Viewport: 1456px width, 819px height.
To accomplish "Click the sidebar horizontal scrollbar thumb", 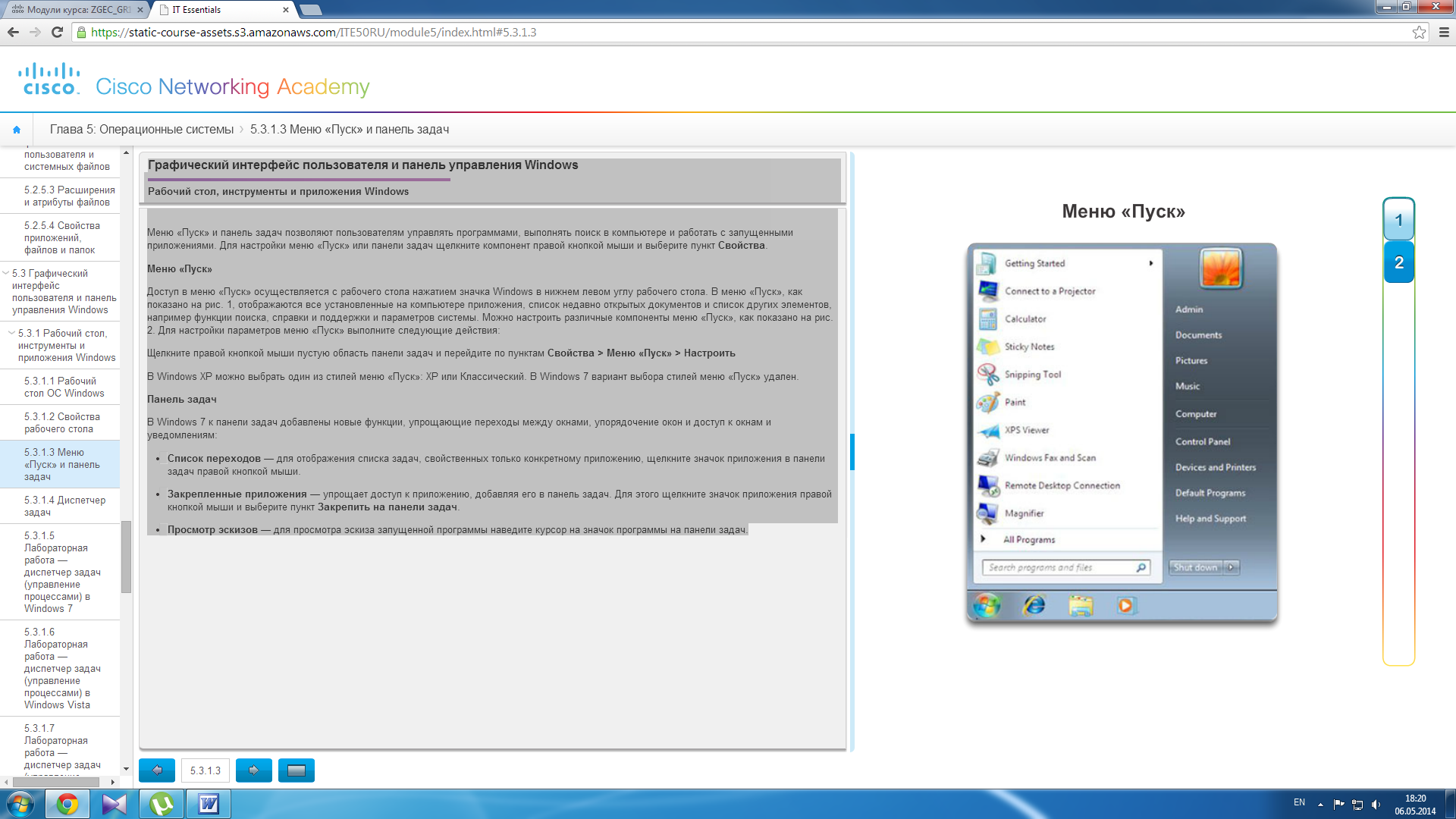I will click(55, 782).
